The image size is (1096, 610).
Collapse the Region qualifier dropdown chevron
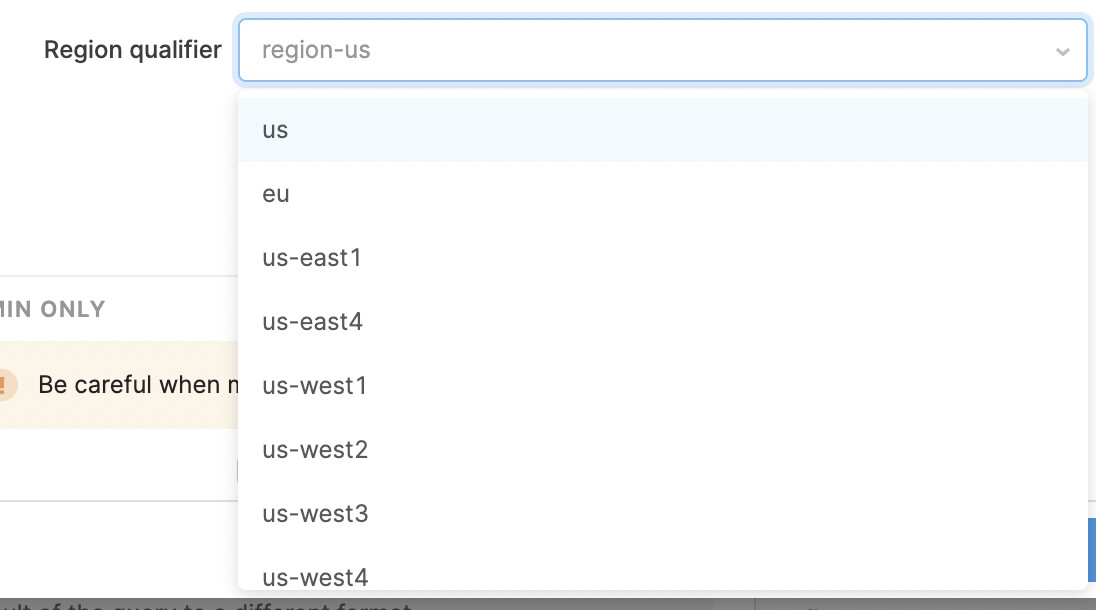pyautogui.click(x=1062, y=51)
